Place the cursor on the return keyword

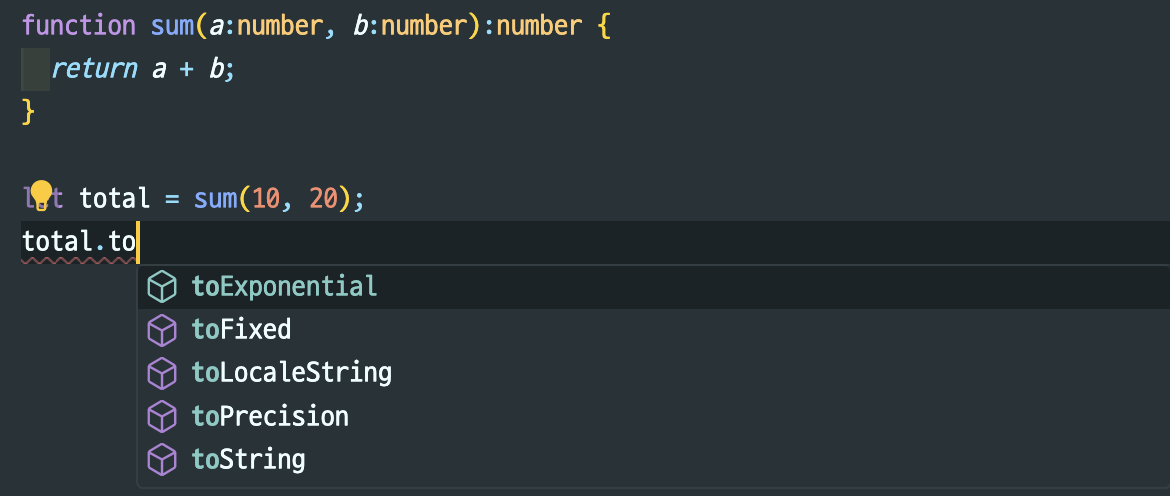coord(94,69)
